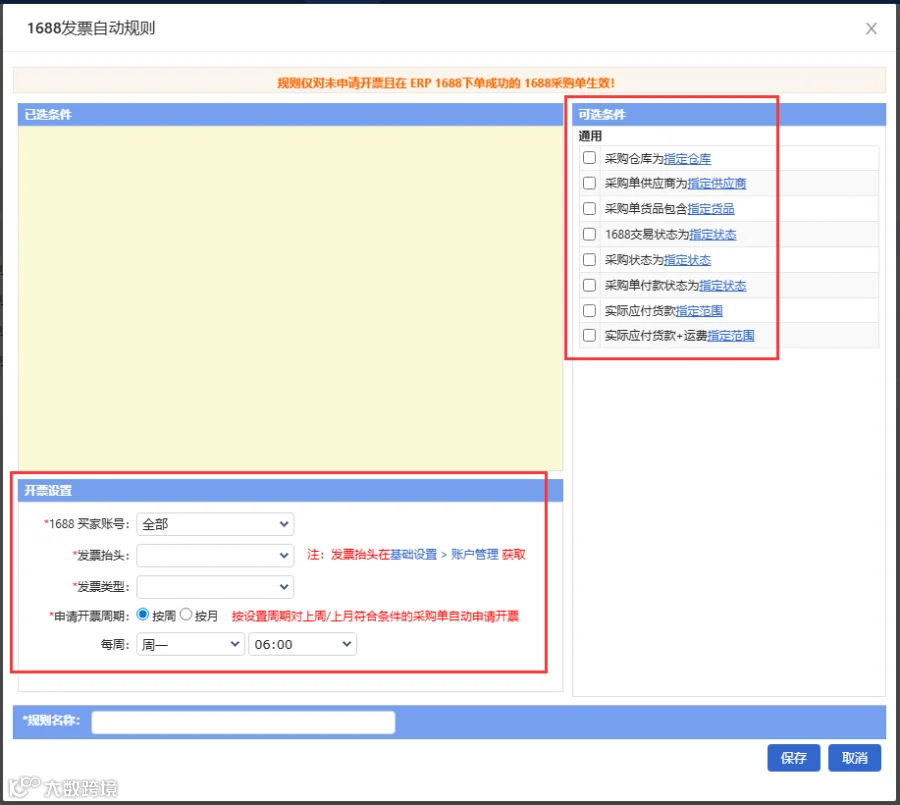
Task: Open 指定范围 link for 货款+运费
Action: (x=730, y=335)
